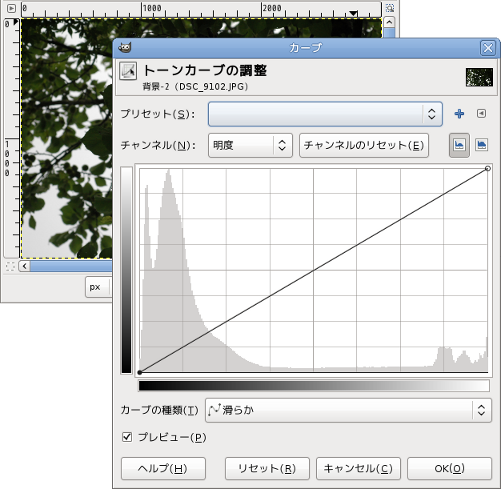This screenshot has height=489, width=501.
Task: Switch to logarithmic histogram view icon
Action: pyautogui.click(x=482, y=145)
